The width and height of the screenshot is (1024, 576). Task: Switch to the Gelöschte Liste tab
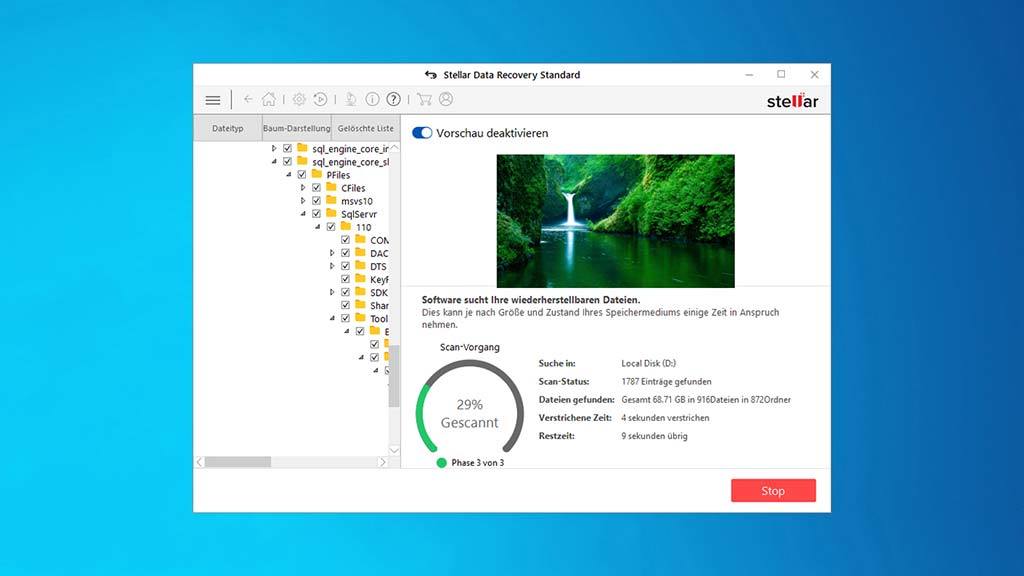point(366,128)
